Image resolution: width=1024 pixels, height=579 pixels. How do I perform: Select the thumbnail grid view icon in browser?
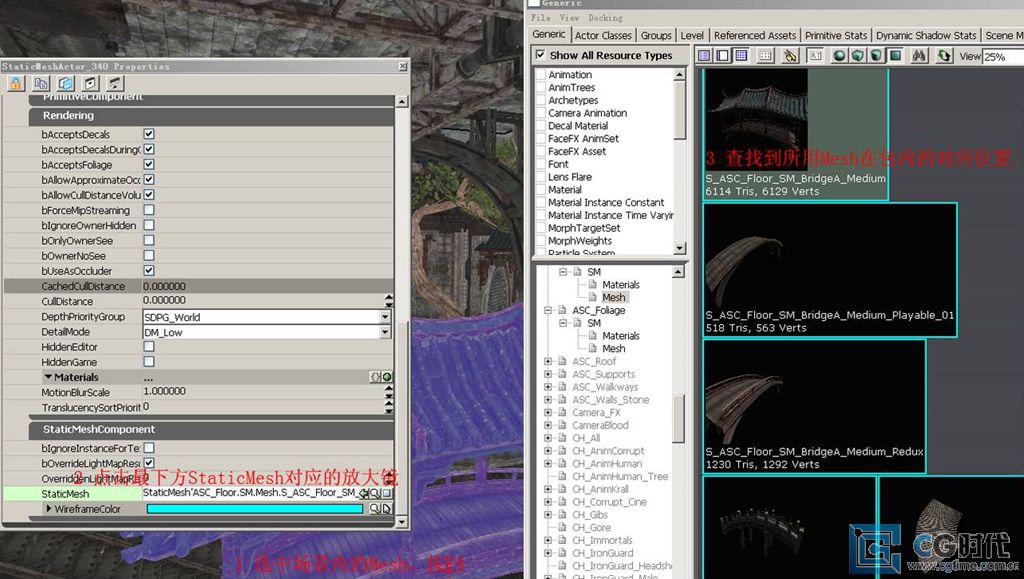741,56
